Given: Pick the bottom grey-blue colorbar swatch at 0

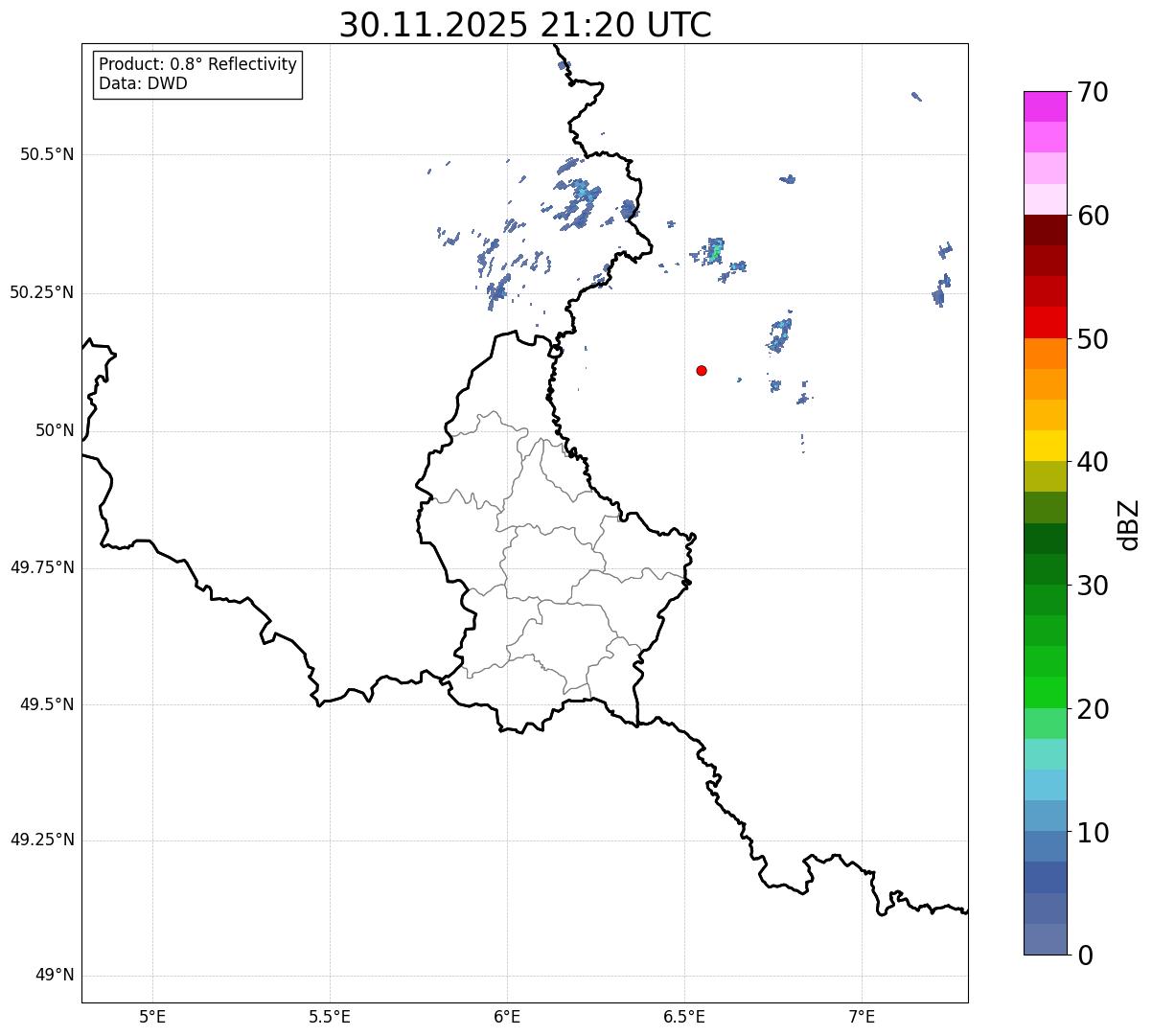Looking at the screenshot, I should click(x=1045, y=939).
